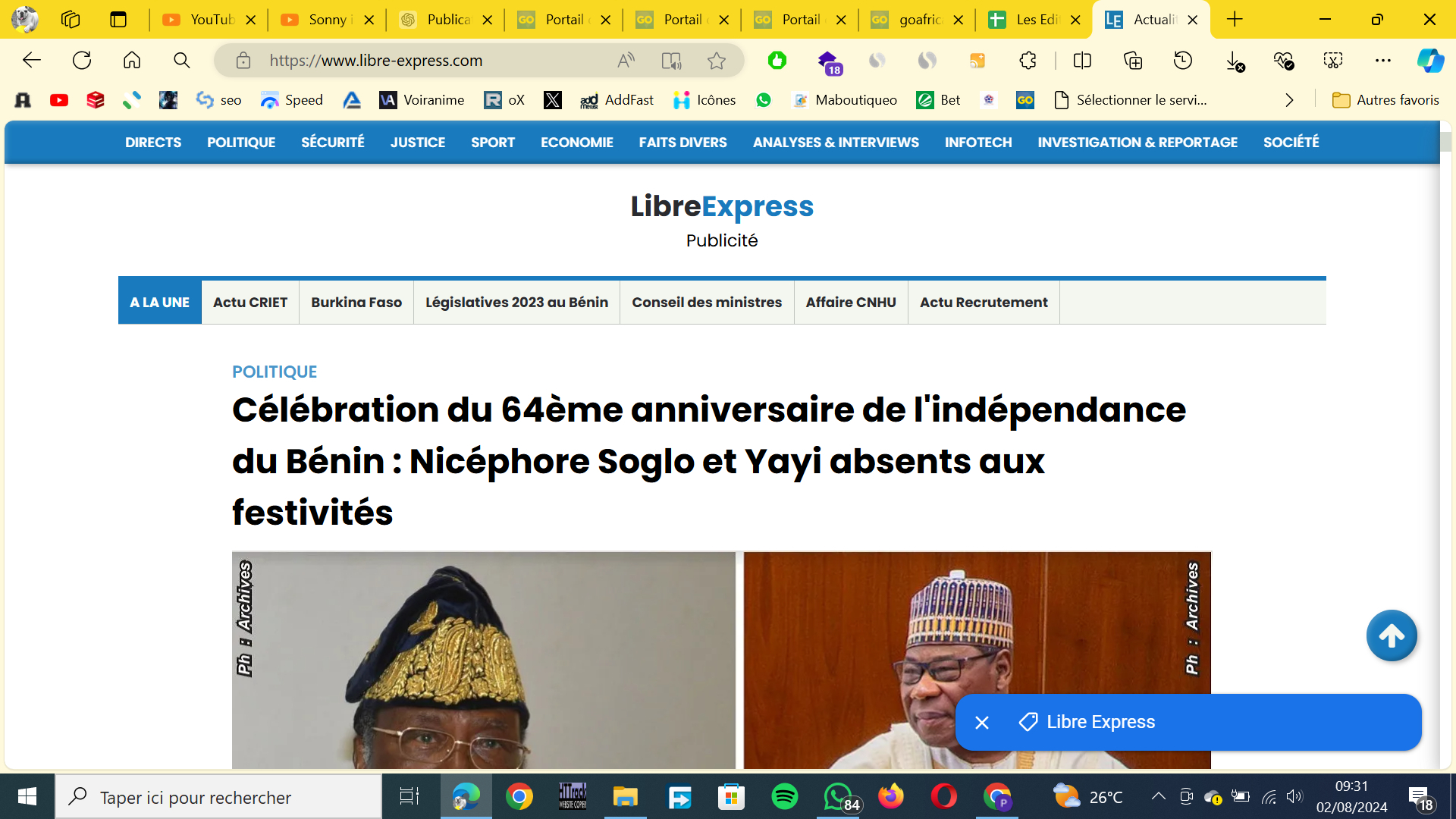This screenshot has width=1456, height=819.
Task: Refresh the current page
Action: coord(82,60)
